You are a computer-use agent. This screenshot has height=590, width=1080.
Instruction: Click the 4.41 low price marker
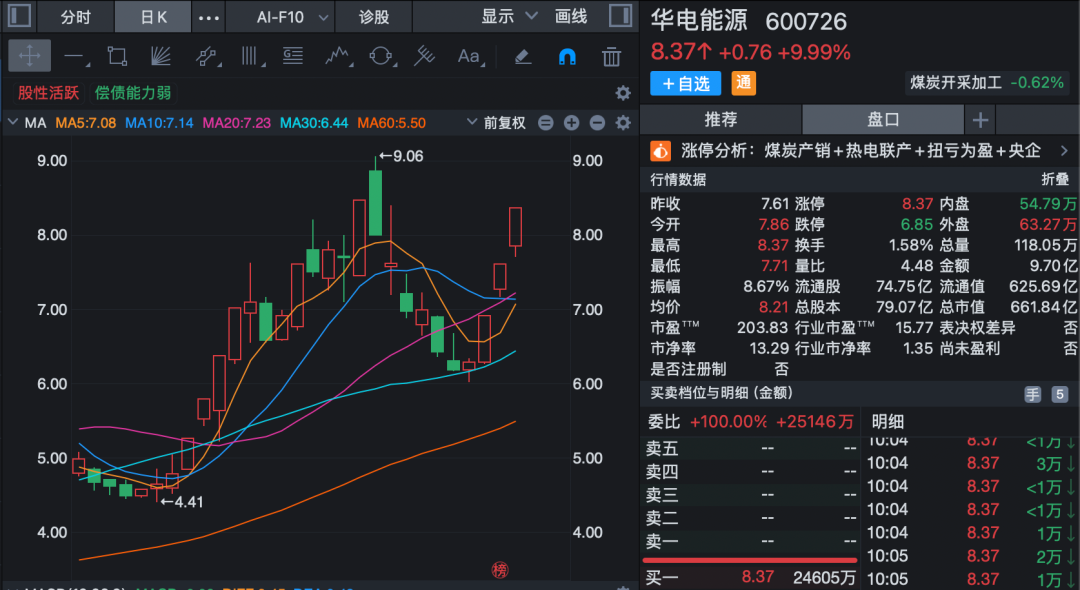(x=182, y=502)
